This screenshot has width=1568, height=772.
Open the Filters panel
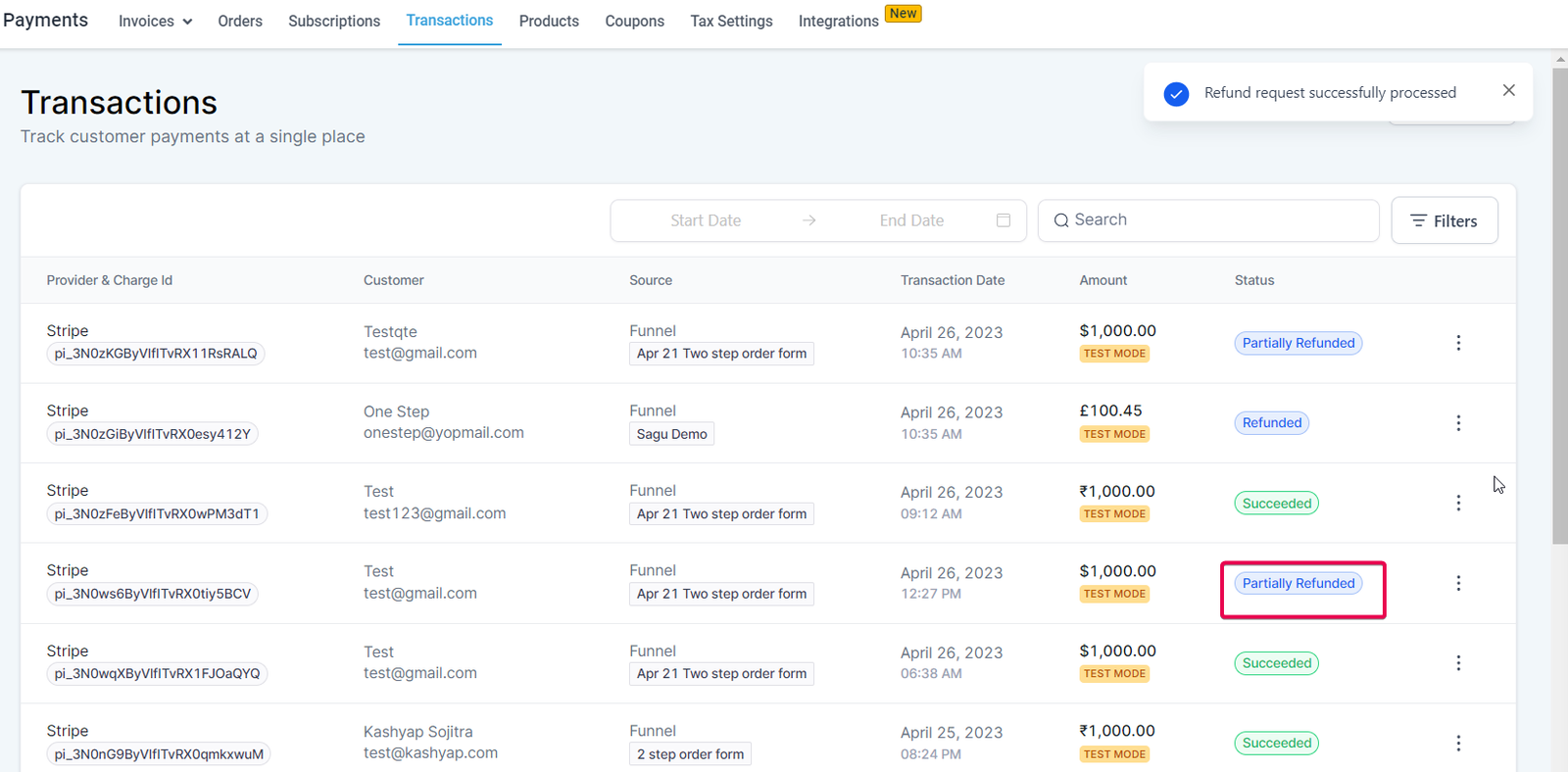(1444, 220)
